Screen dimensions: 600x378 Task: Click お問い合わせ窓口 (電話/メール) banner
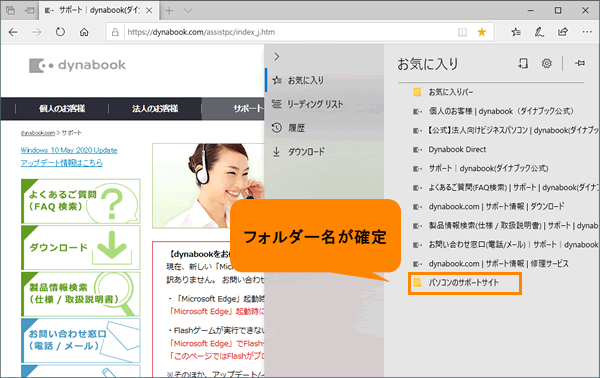coord(81,341)
